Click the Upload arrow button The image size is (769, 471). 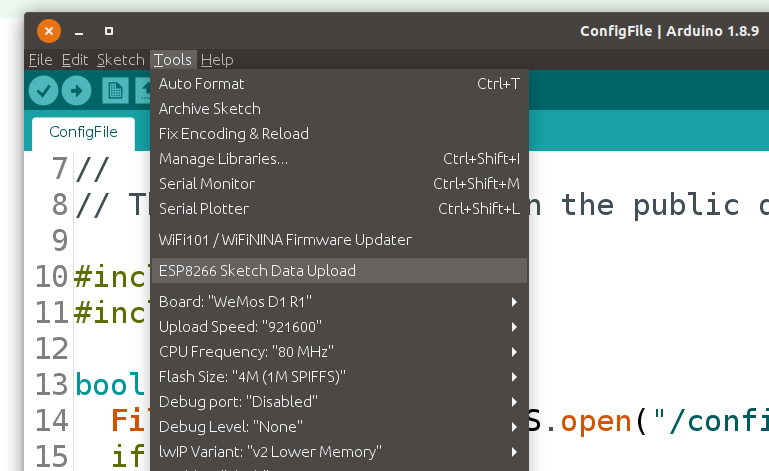pos(76,90)
